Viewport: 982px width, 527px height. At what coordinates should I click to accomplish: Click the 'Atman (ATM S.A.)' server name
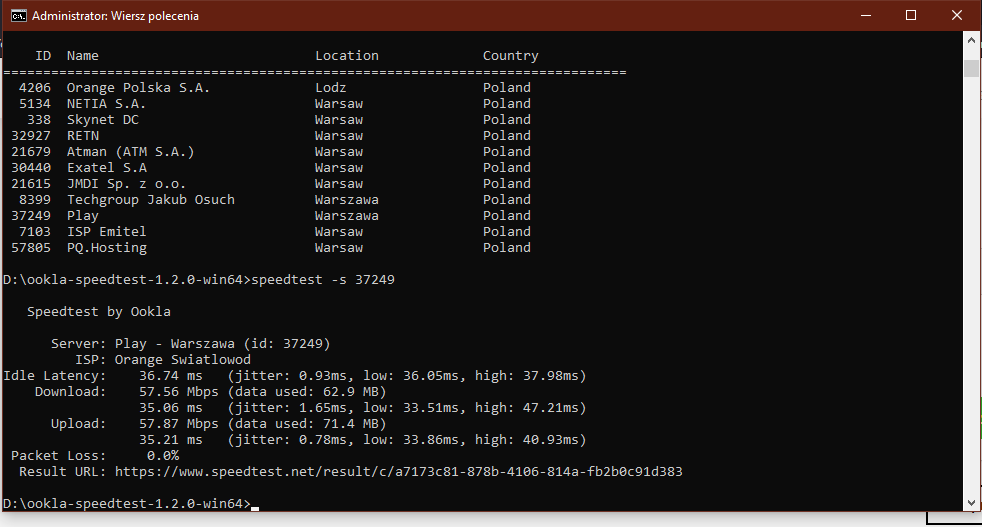pyautogui.click(x=131, y=152)
